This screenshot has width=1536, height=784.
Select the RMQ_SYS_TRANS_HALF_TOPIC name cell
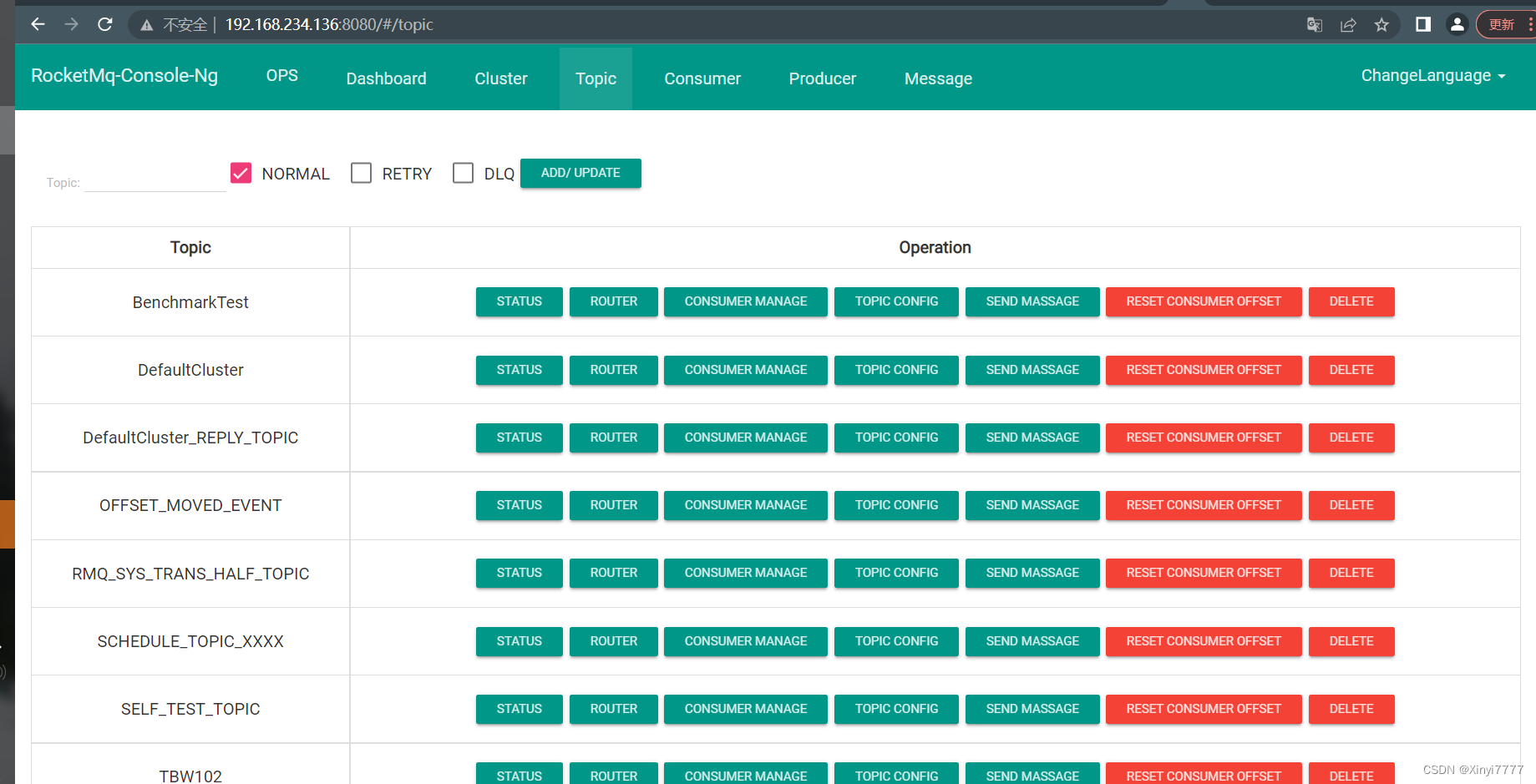(190, 574)
